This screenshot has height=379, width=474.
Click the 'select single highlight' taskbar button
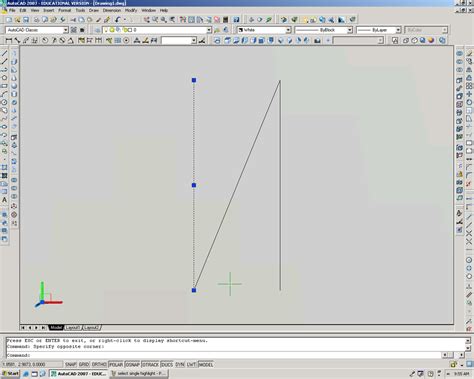tap(138, 374)
